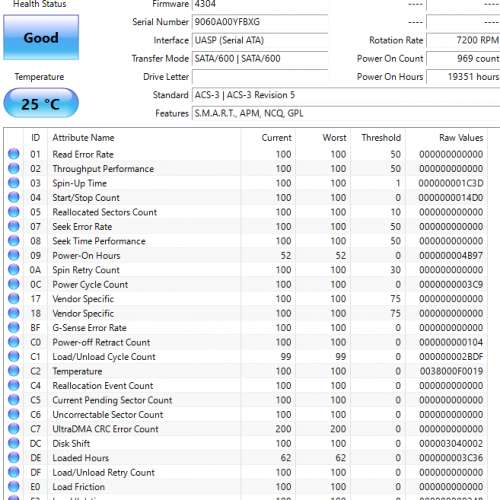Click the status icon for Start/Stop Count
This screenshot has width=500, height=500.
coord(14,197)
